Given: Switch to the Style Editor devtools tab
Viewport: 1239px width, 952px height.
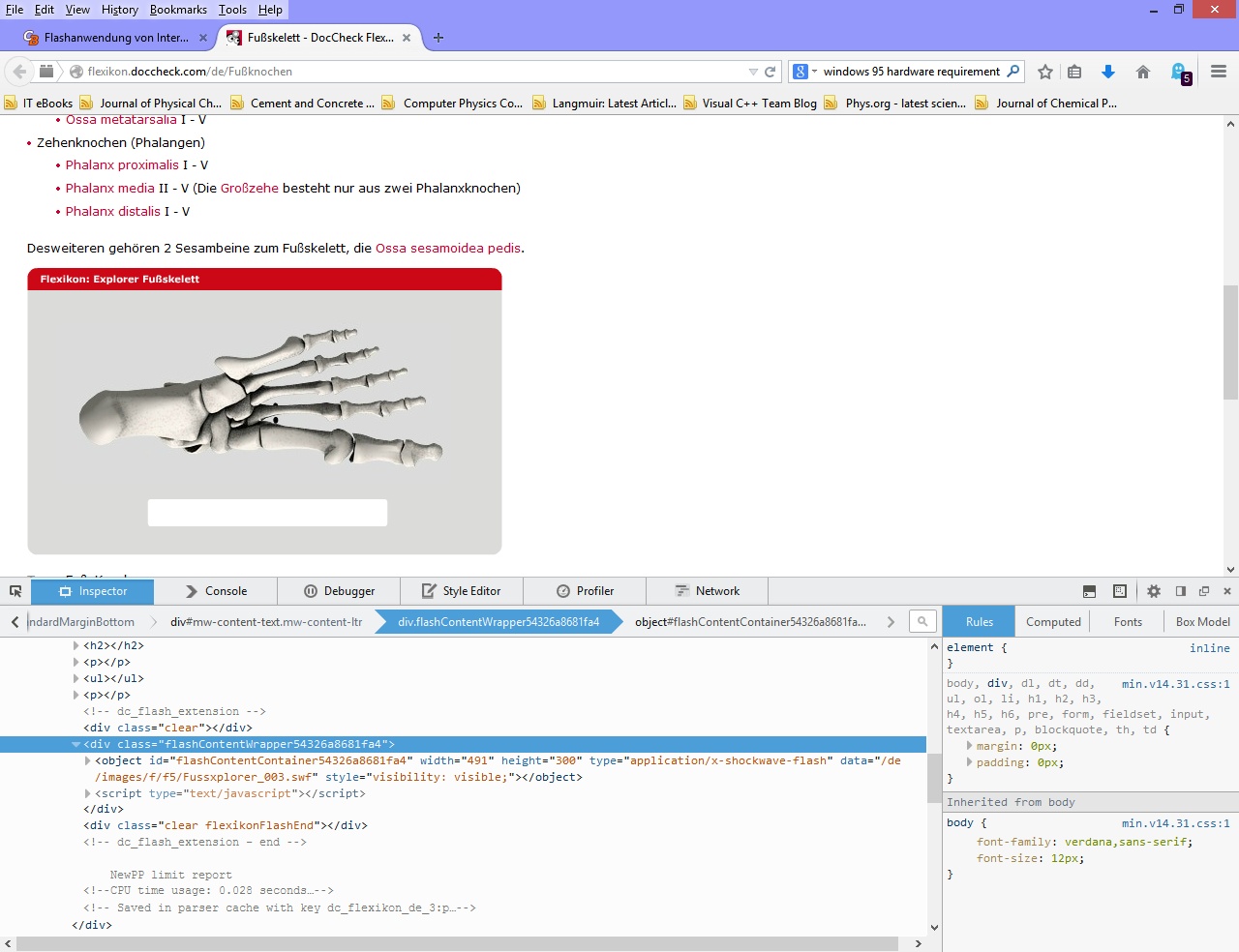Looking at the screenshot, I should [x=462, y=591].
